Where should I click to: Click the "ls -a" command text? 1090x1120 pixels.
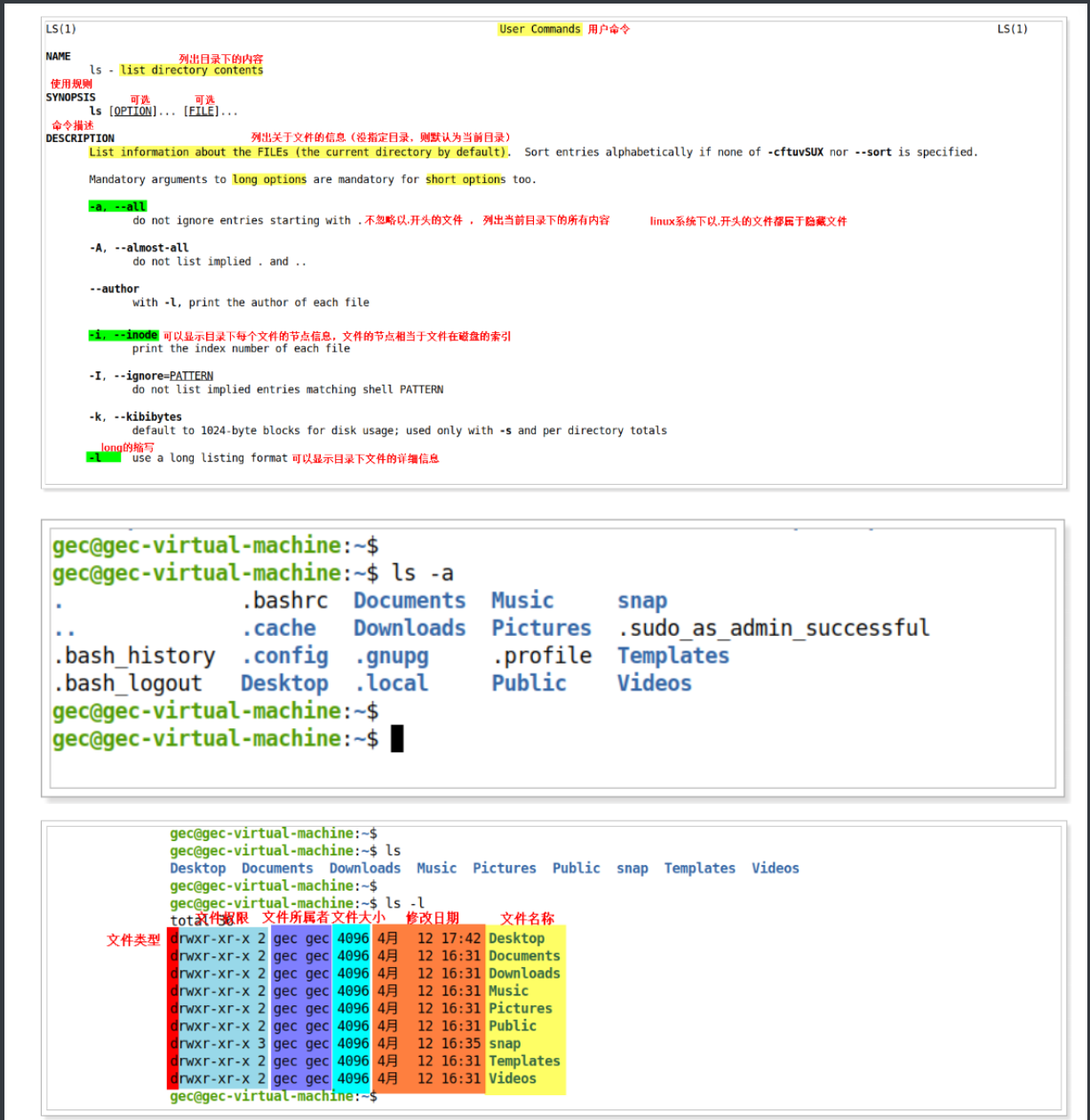[x=423, y=573]
